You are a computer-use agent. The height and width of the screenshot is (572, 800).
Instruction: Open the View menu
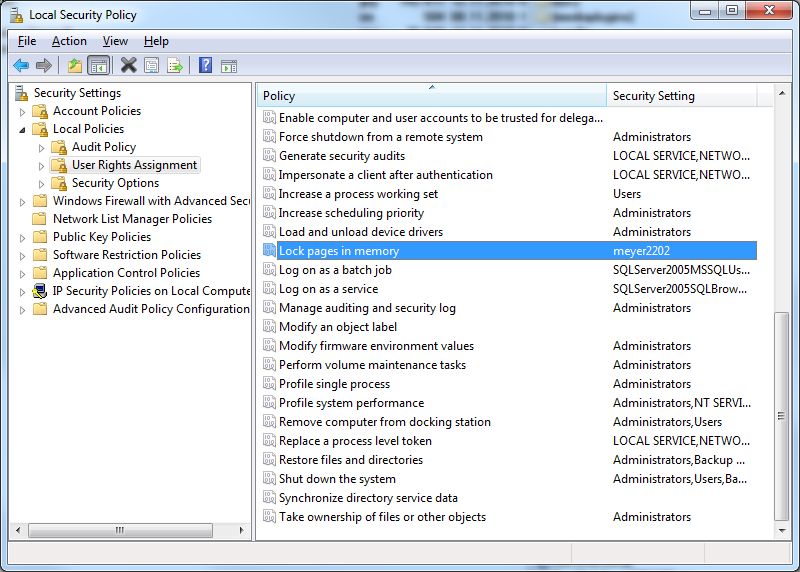pos(115,41)
